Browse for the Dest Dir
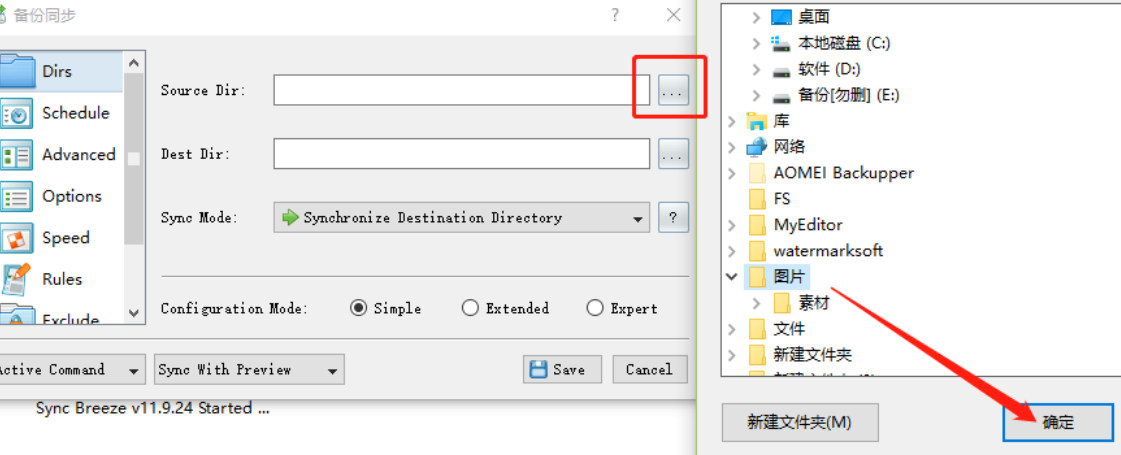 point(673,154)
